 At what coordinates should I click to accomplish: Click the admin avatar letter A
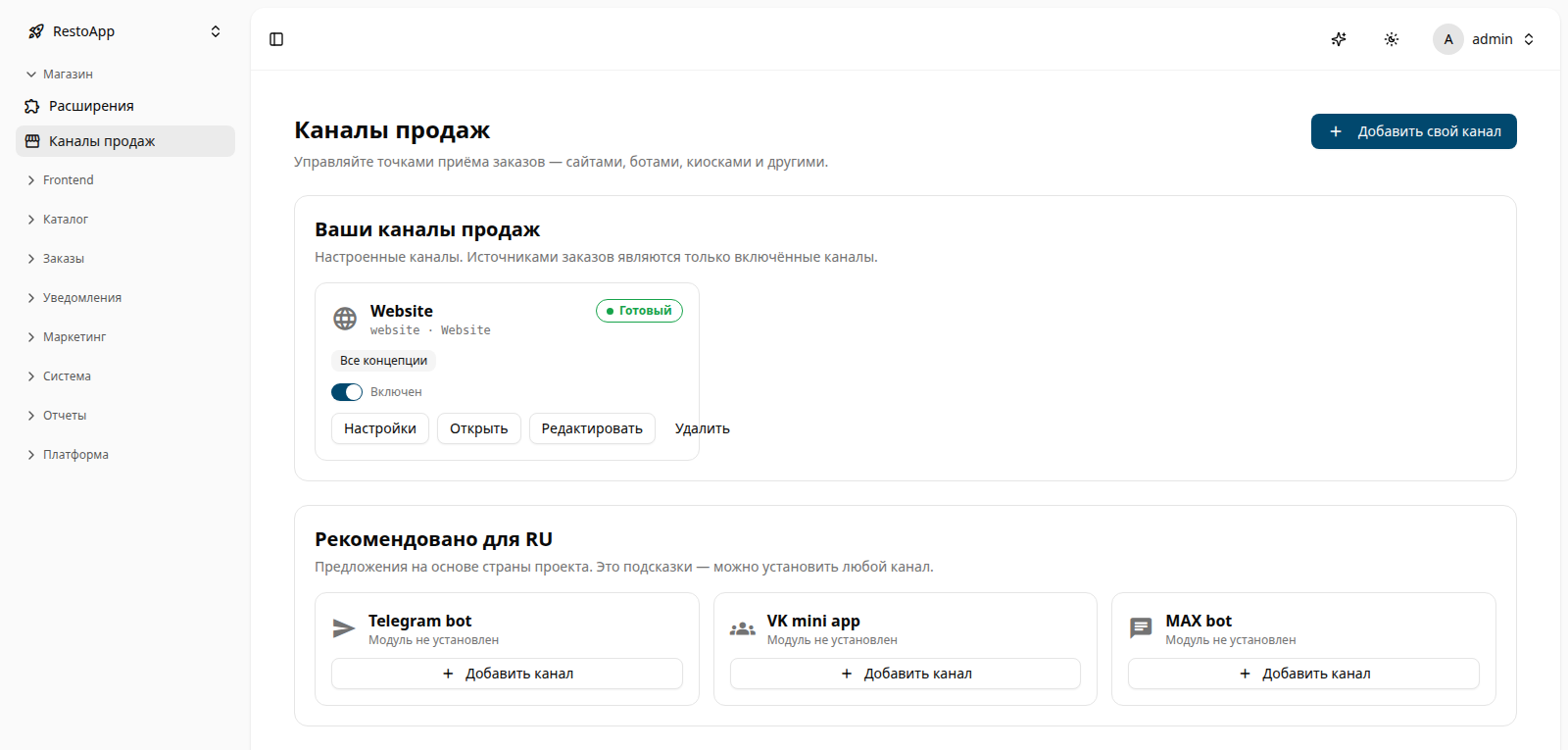click(x=1448, y=39)
